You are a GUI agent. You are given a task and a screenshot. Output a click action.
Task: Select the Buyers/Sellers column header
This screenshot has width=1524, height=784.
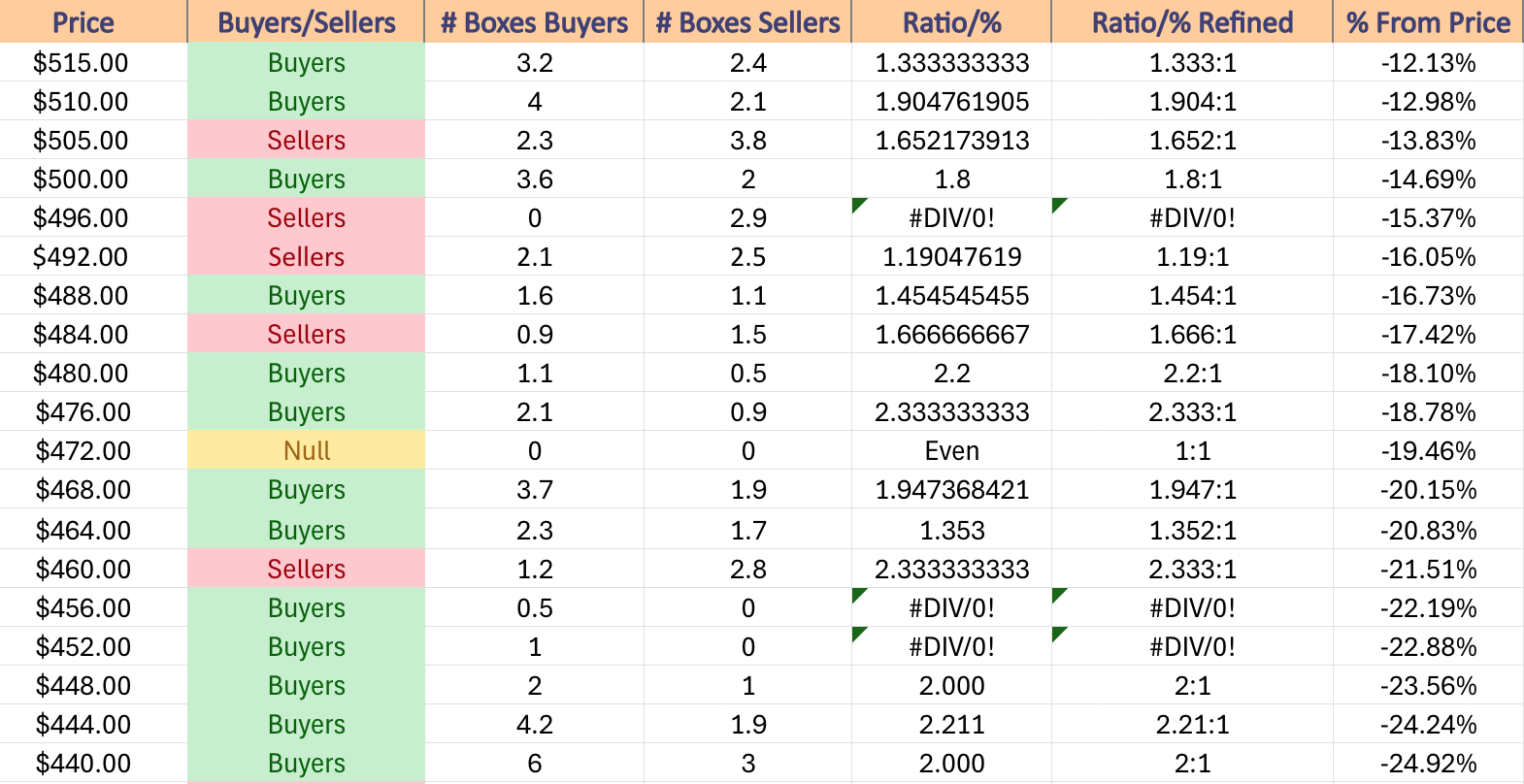tap(306, 21)
